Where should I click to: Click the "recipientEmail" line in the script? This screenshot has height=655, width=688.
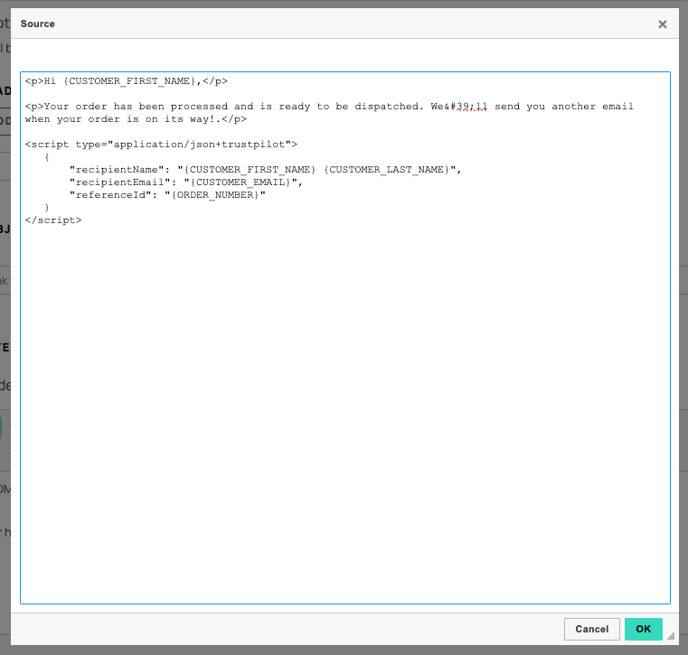pyautogui.click(x=186, y=182)
